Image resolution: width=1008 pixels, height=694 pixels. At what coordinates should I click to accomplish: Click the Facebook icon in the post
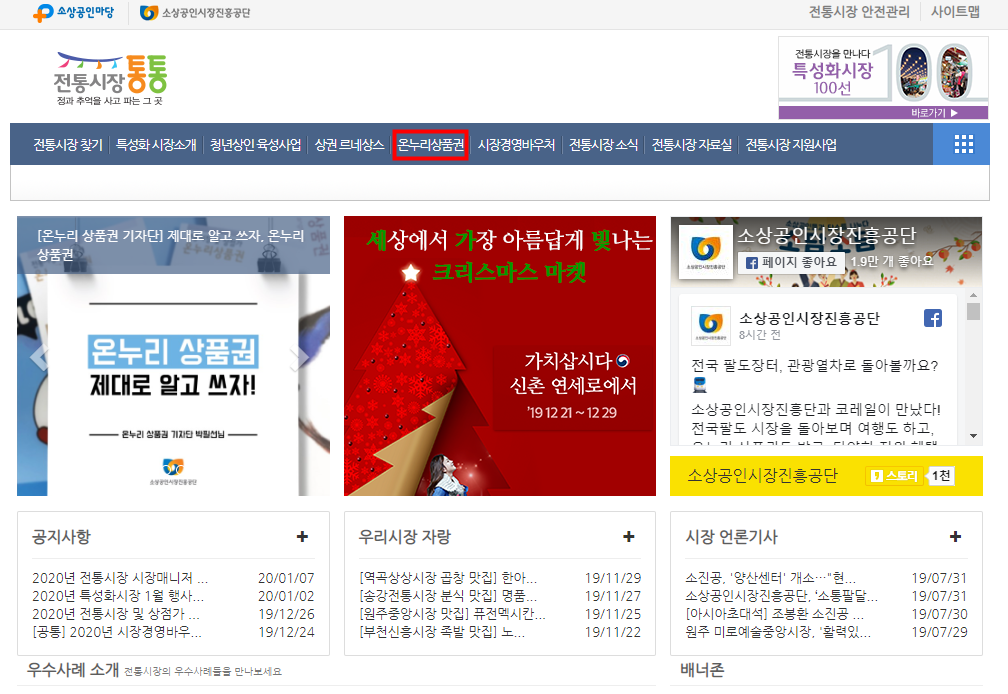933,318
